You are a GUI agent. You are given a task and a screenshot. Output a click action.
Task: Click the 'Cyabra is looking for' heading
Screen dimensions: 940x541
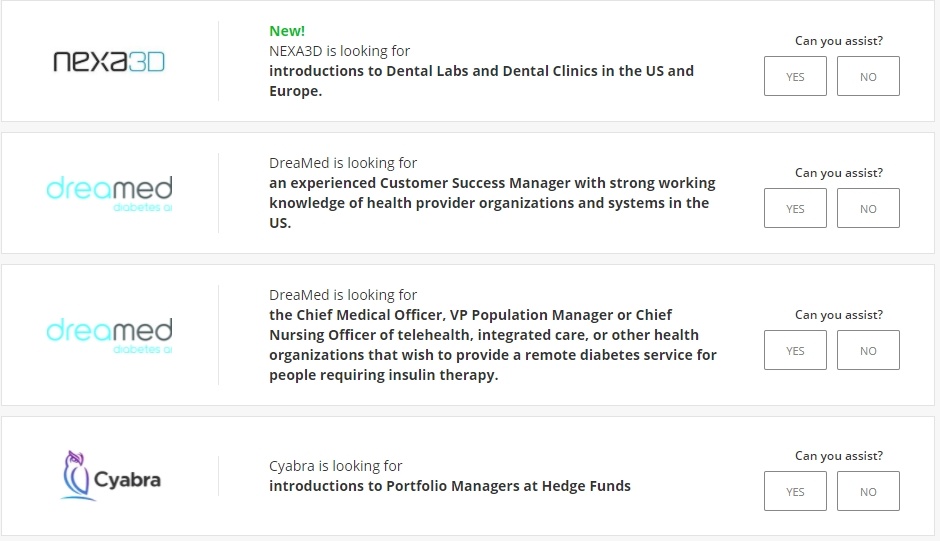pos(335,466)
